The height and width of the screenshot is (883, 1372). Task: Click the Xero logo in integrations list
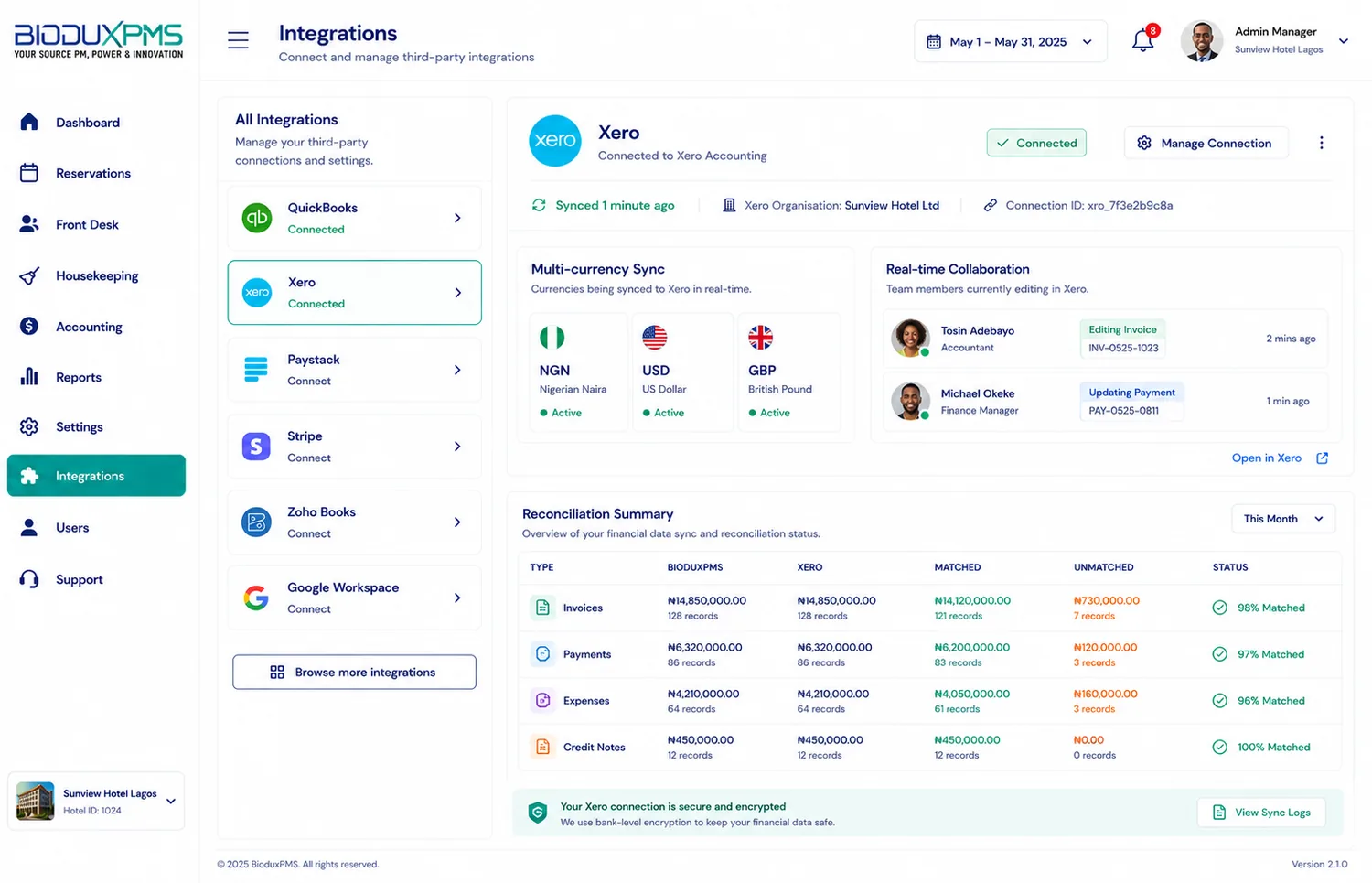257,292
